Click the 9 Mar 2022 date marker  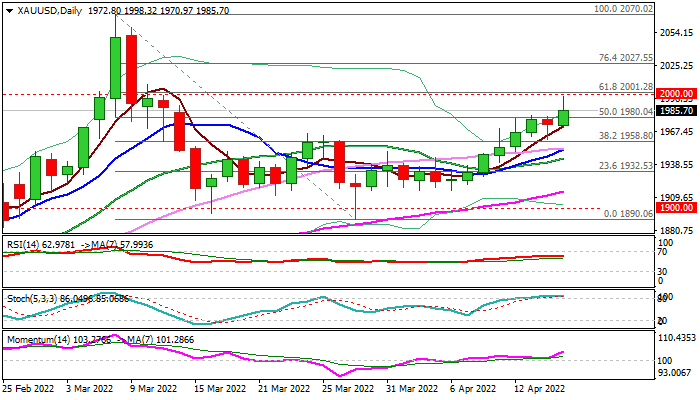click(153, 389)
